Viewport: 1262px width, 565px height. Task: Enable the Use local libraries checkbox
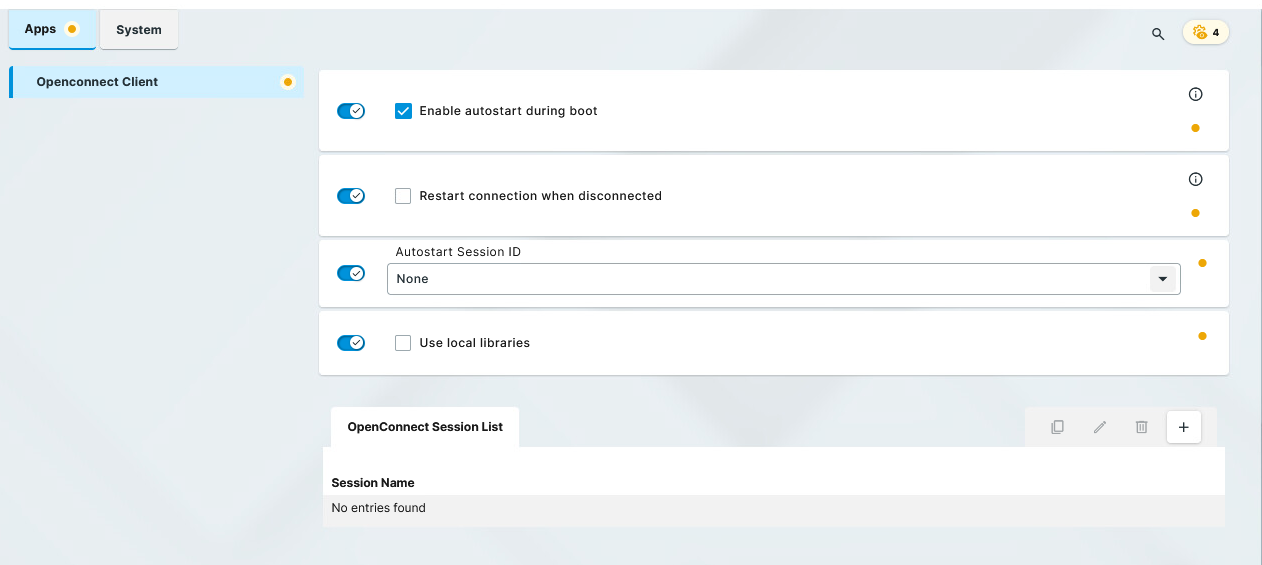coord(403,343)
